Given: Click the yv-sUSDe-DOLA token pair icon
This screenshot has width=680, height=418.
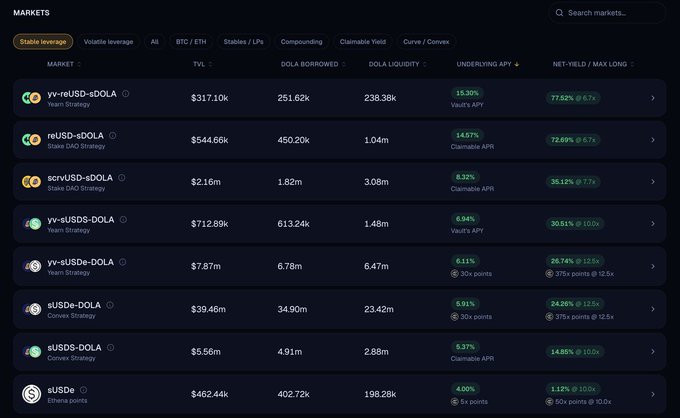Looking at the screenshot, I should pos(31,266).
